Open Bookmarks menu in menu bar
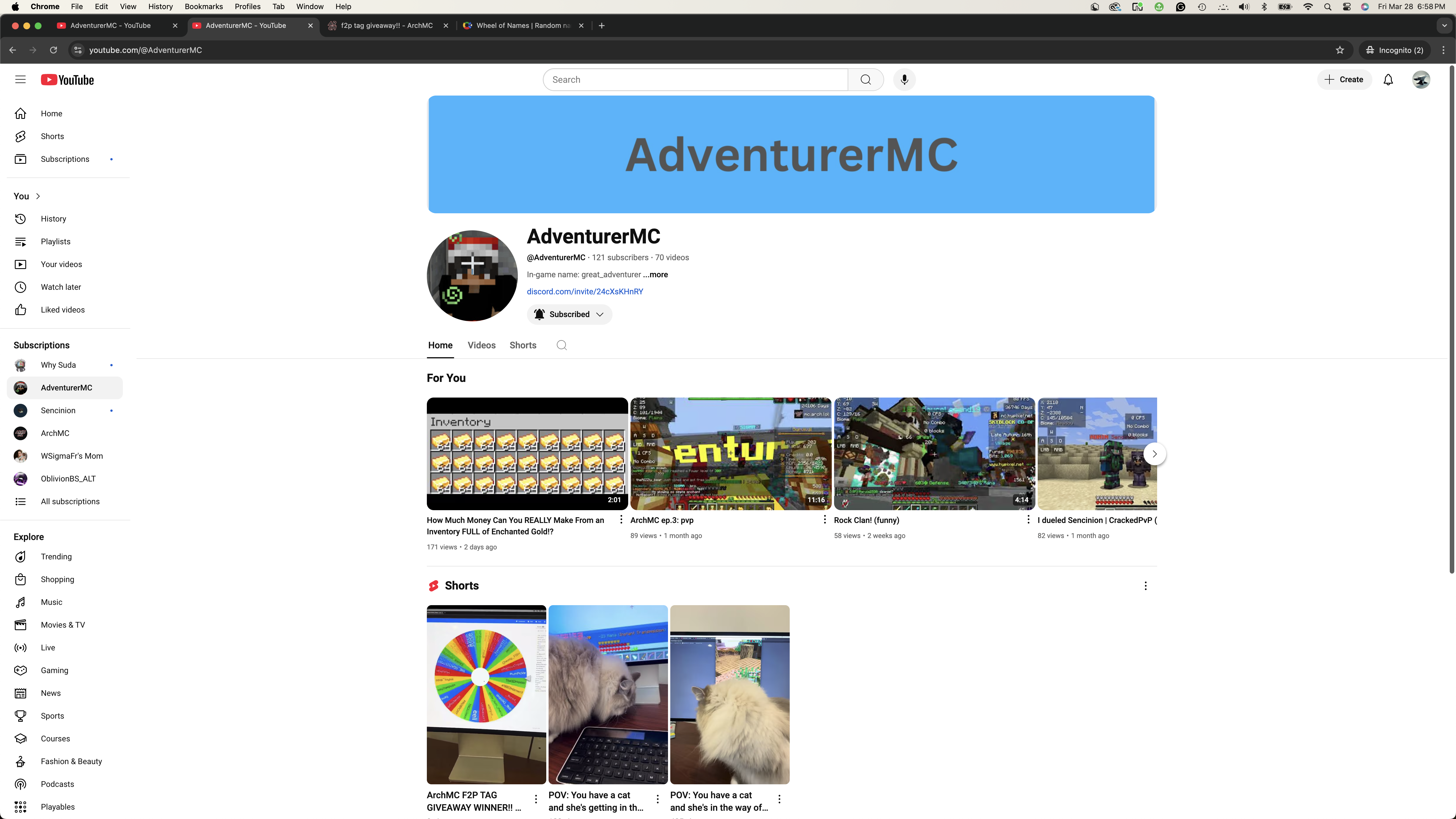The width and height of the screenshot is (1456, 819). (204, 6)
